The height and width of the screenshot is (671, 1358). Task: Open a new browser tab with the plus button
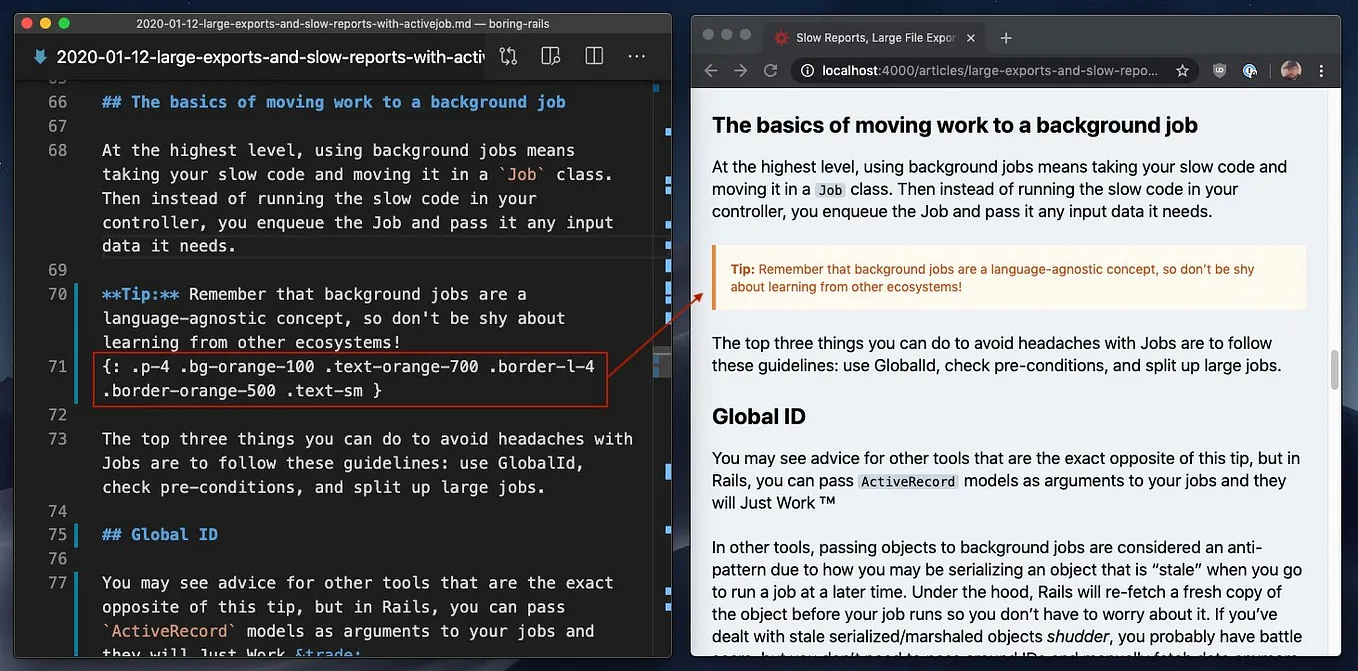click(1005, 37)
